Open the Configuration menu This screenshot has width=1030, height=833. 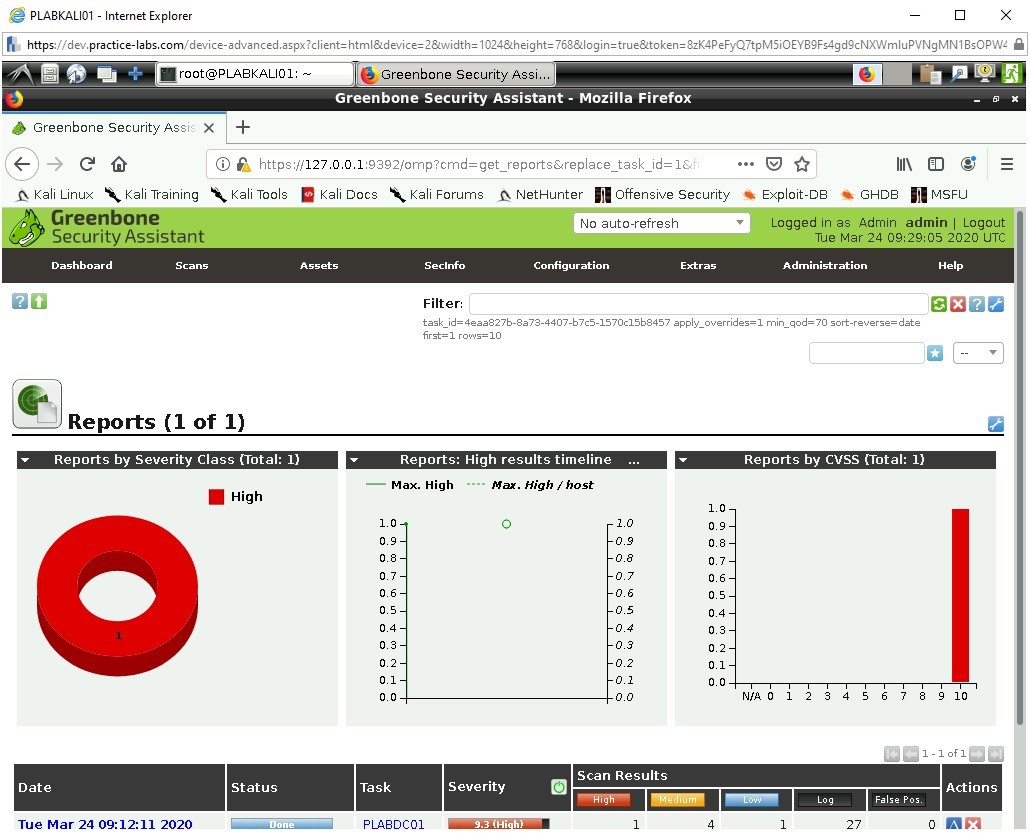click(571, 265)
